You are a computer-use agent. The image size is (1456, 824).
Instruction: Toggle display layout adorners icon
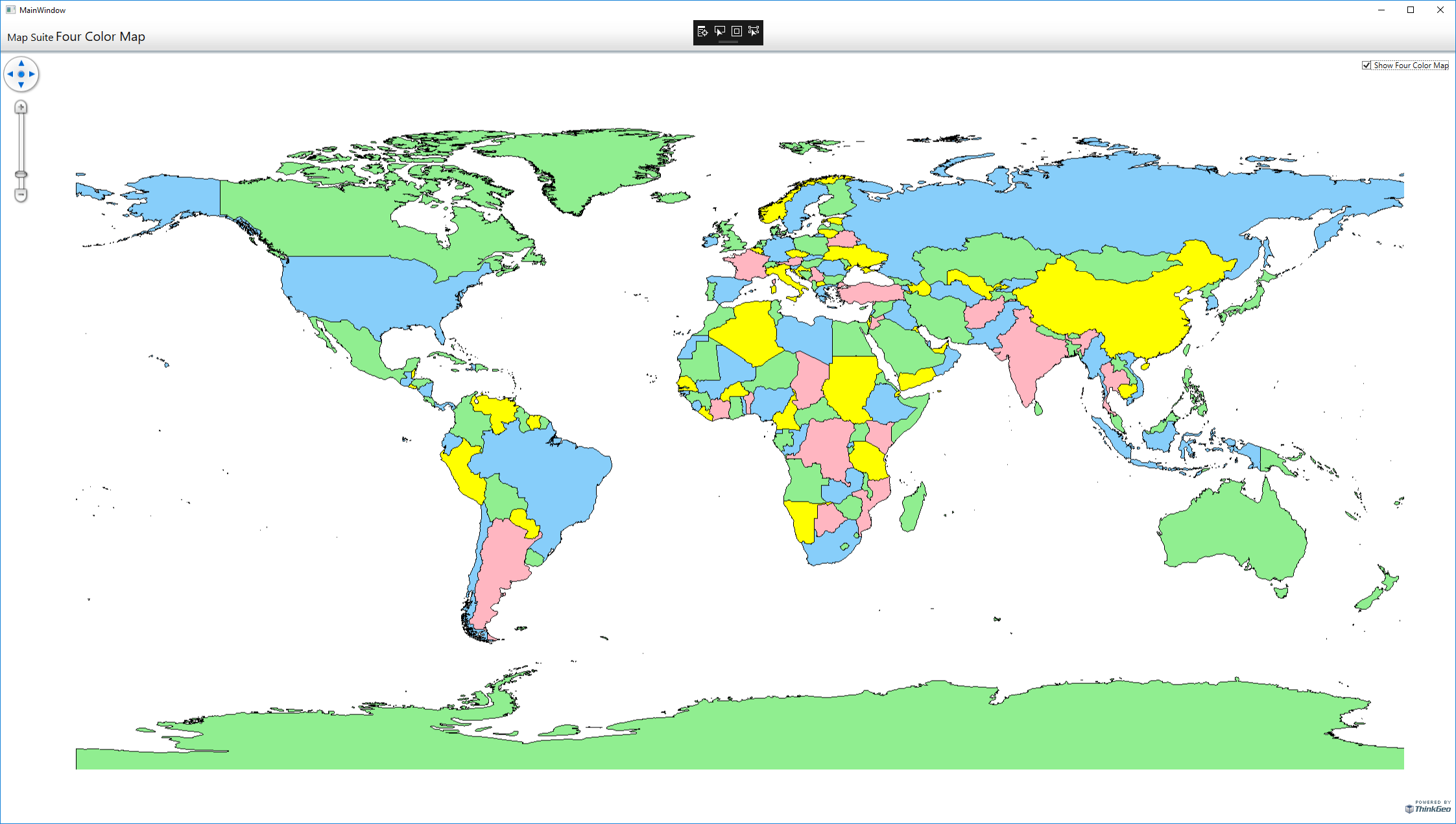pos(736,31)
